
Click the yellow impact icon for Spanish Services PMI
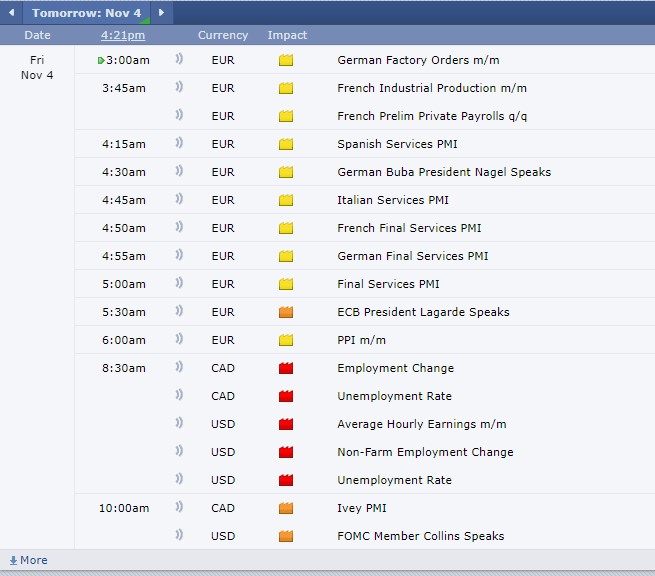pyautogui.click(x=286, y=144)
